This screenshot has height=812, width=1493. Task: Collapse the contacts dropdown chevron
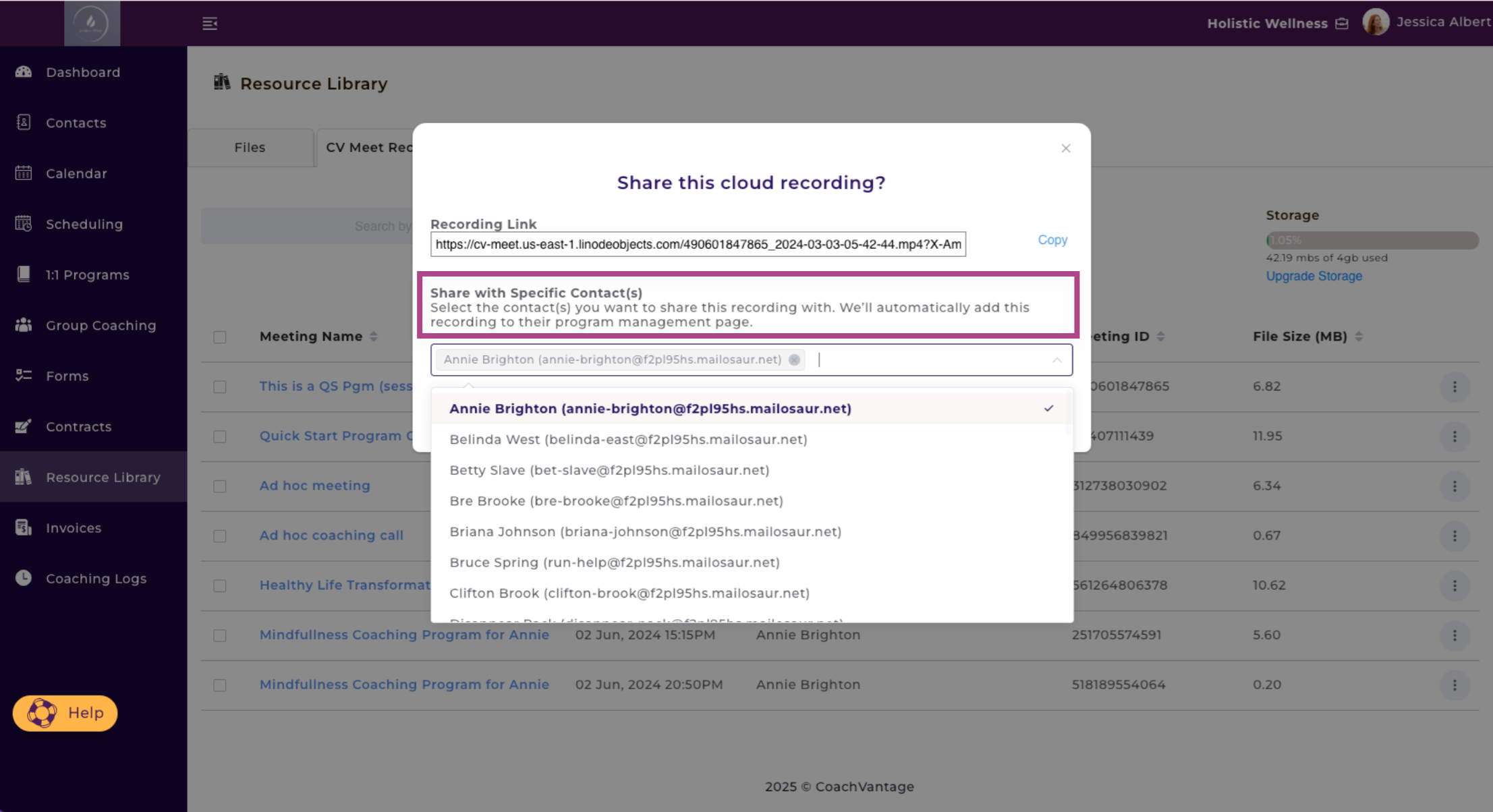click(x=1057, y=360)
